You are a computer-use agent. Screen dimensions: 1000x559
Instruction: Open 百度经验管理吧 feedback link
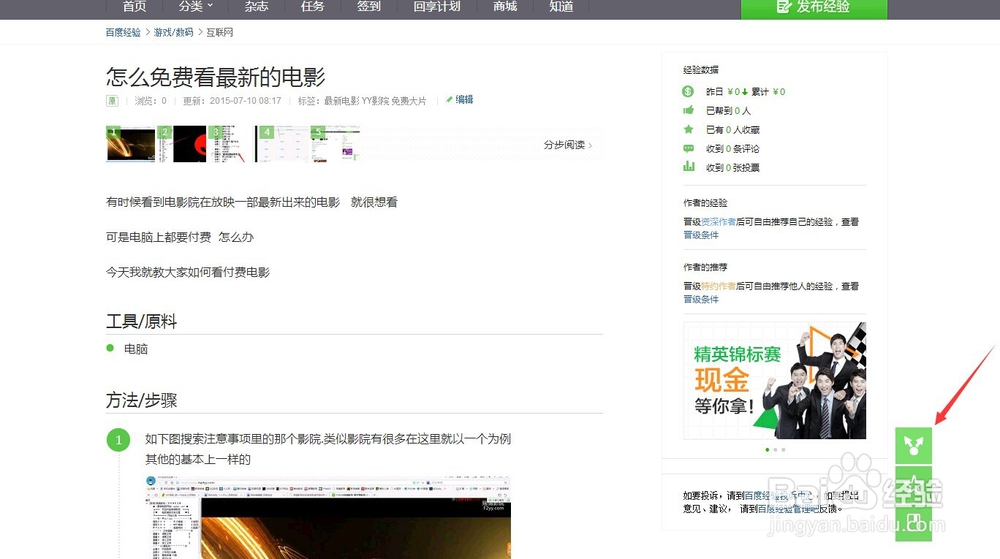788,509
